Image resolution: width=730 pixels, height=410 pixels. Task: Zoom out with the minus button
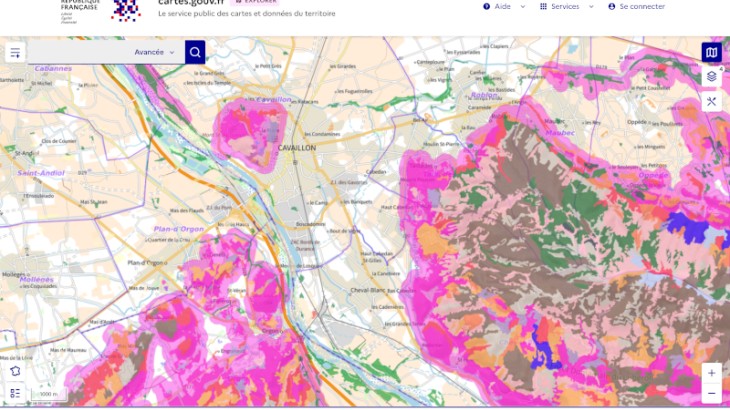(x=711, y=394)
